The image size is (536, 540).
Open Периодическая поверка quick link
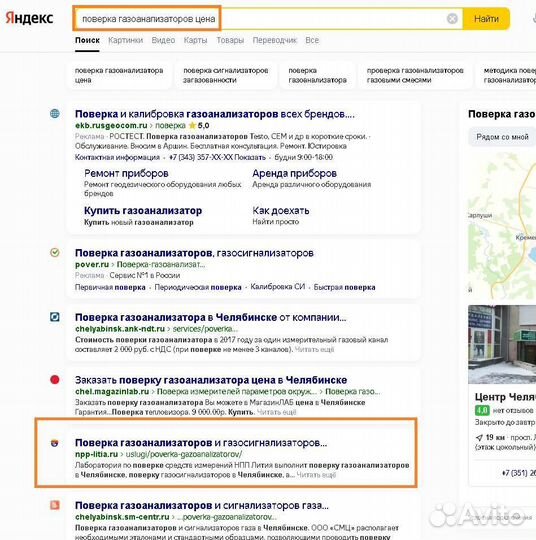tap(198, 287)
